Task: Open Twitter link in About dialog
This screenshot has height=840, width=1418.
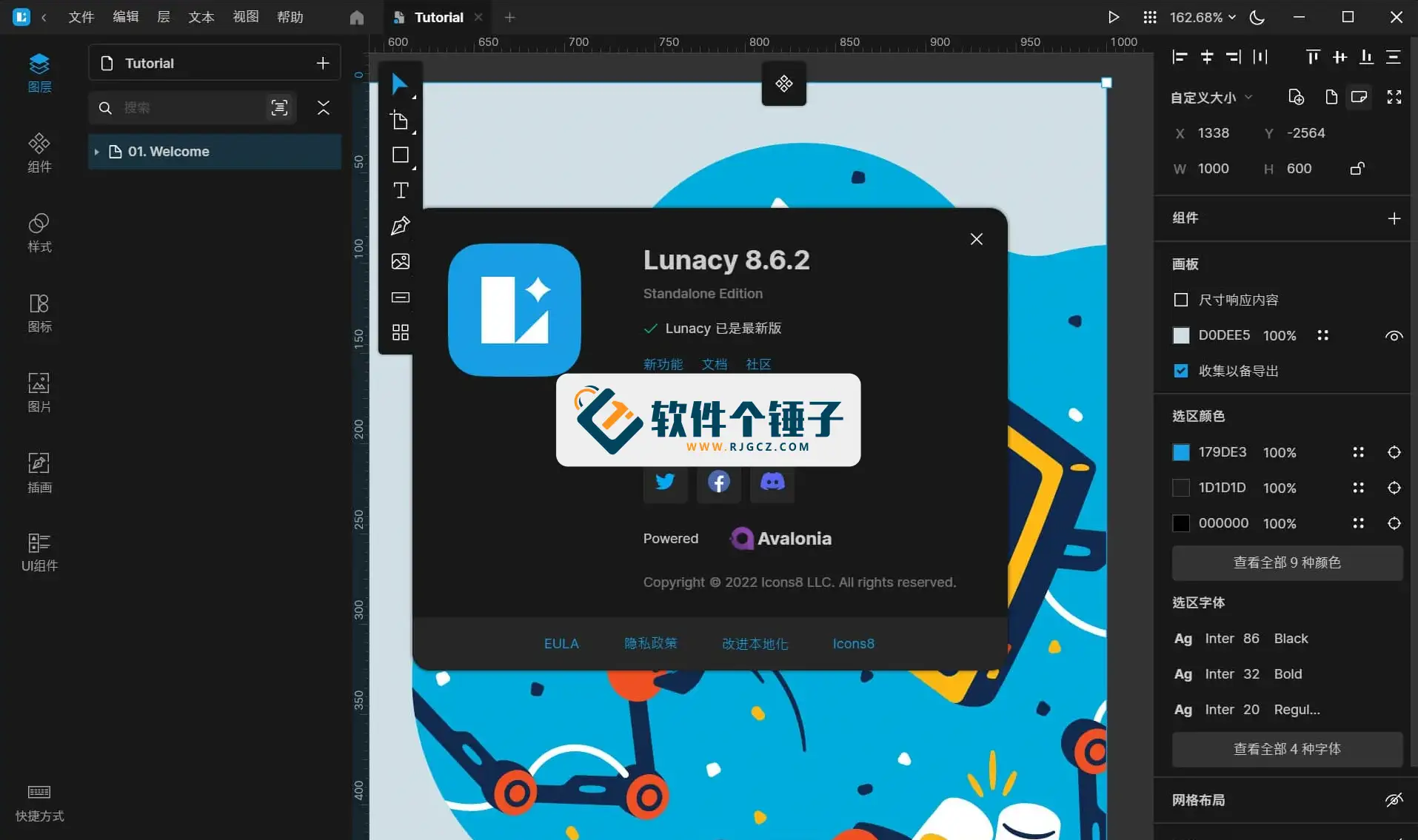Action: [x=665, y=482]
